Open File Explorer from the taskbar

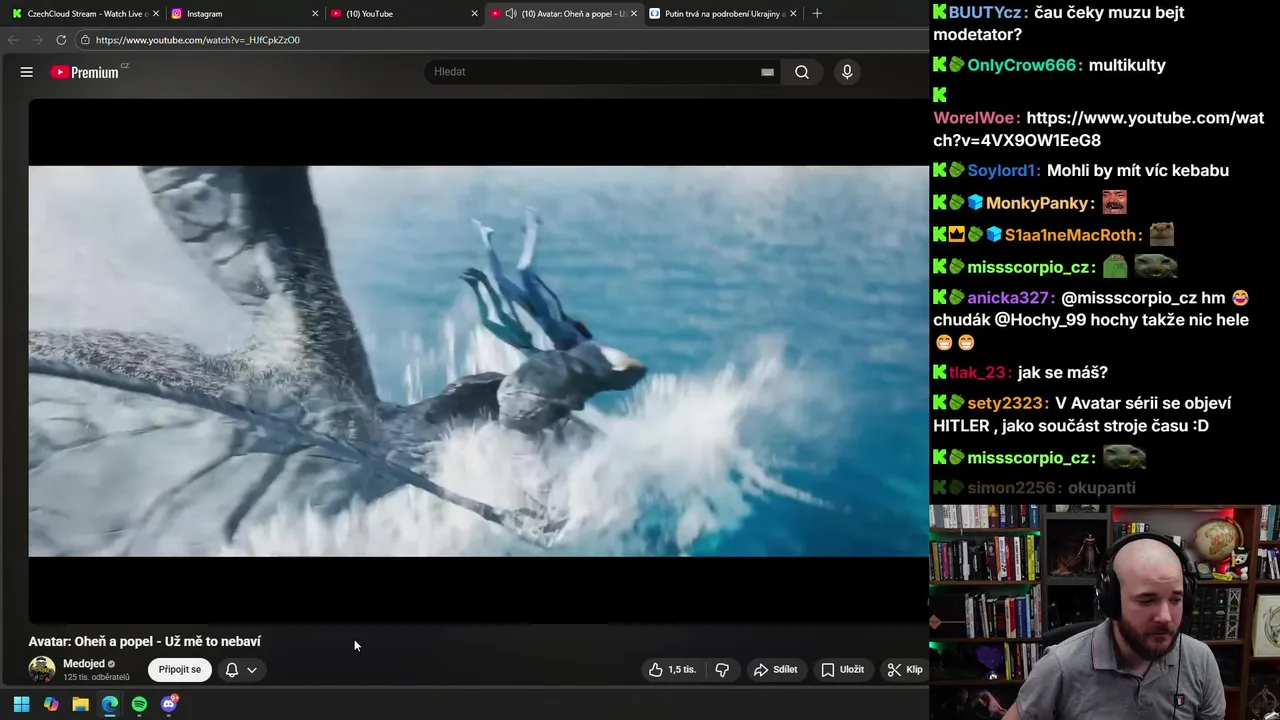[80, 704]
